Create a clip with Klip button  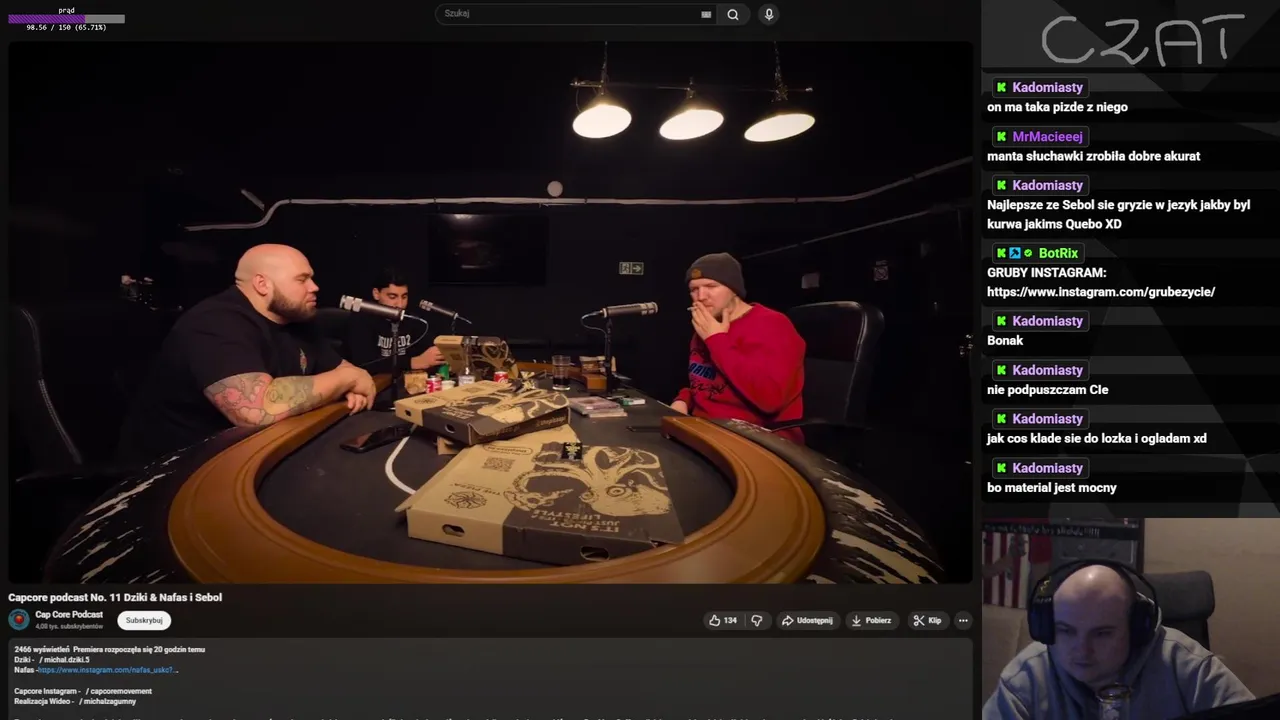pos(927,620)
